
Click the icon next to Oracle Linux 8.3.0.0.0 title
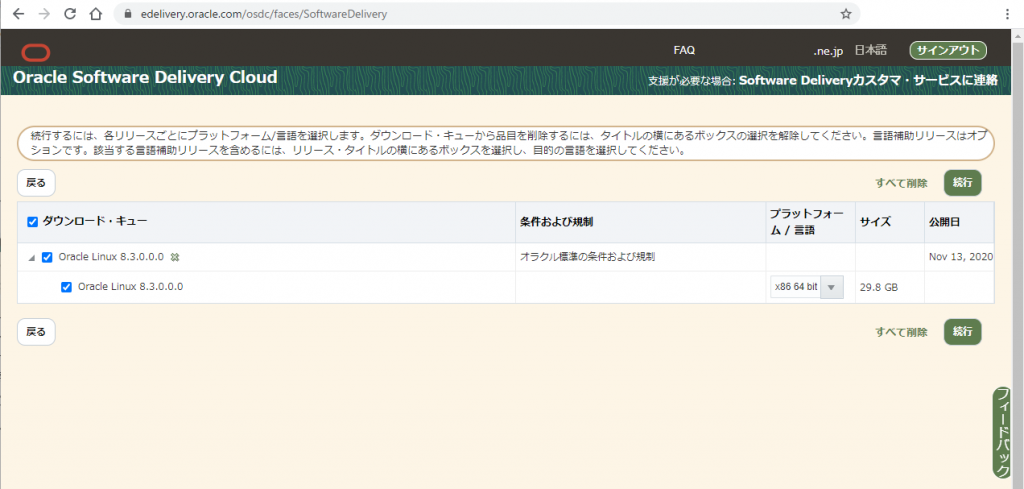point(175,258)
